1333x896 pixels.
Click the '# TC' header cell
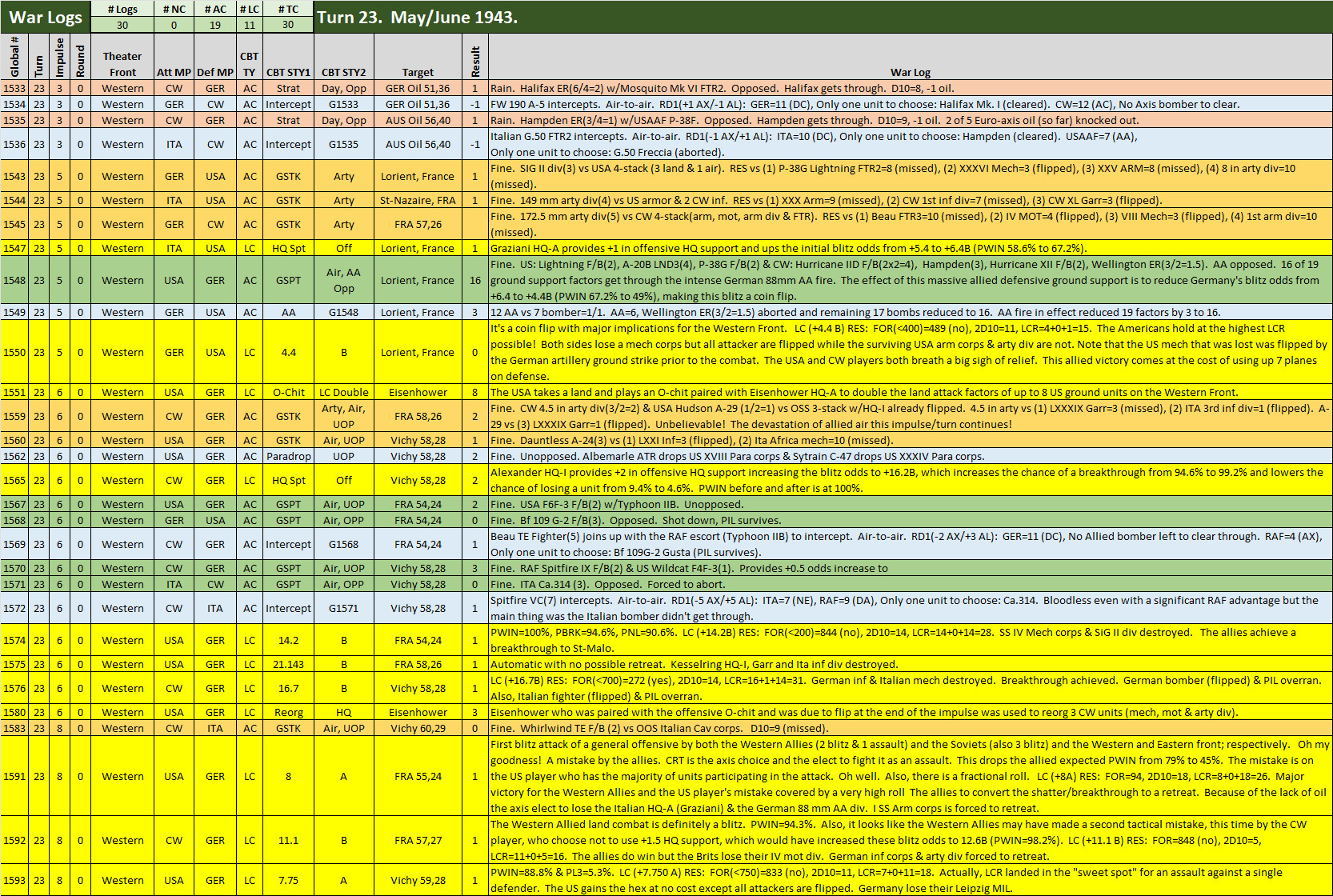(288, 9)
